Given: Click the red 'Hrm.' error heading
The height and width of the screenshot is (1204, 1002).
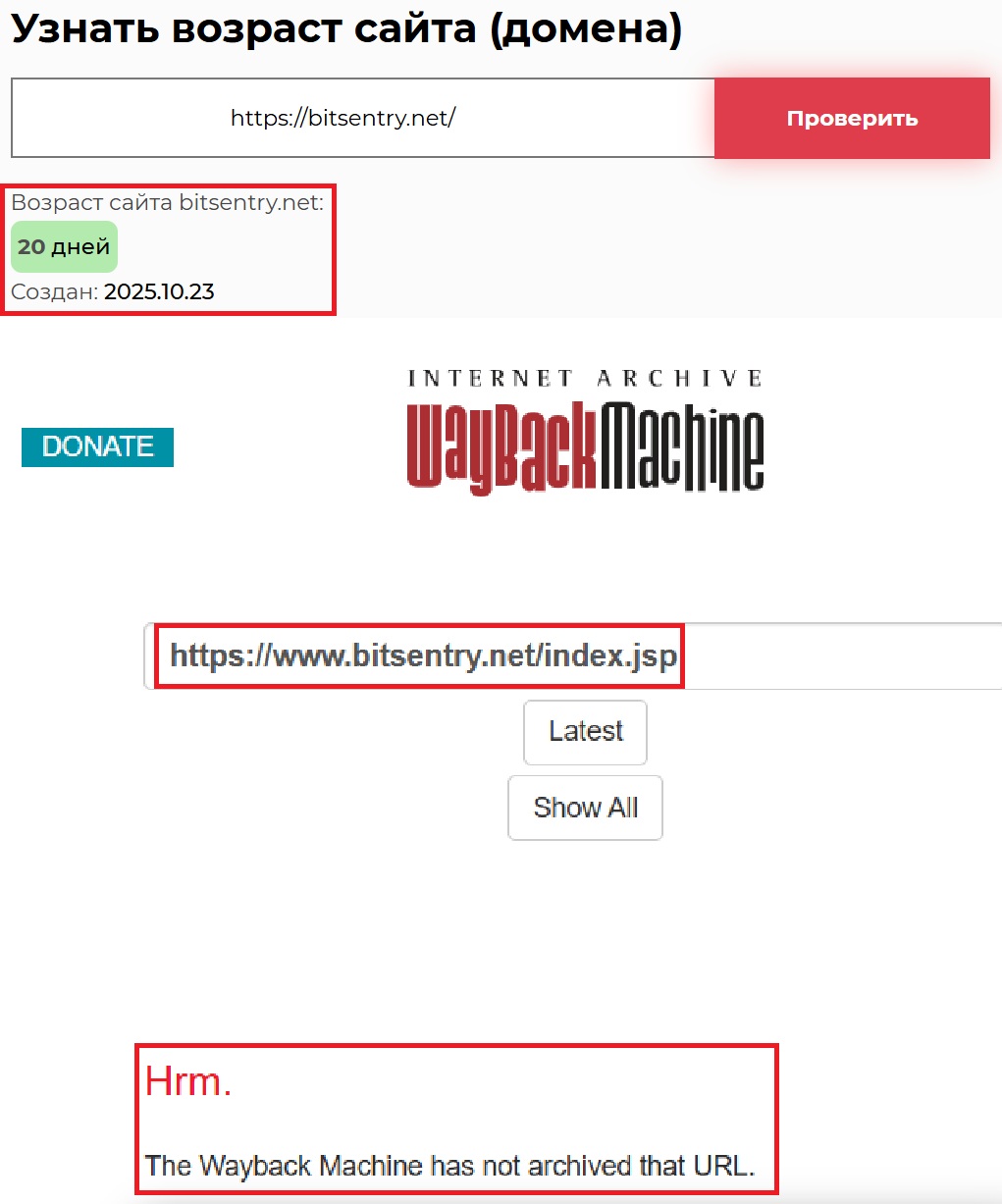Looking at the screenshot, I should 187,1080.
